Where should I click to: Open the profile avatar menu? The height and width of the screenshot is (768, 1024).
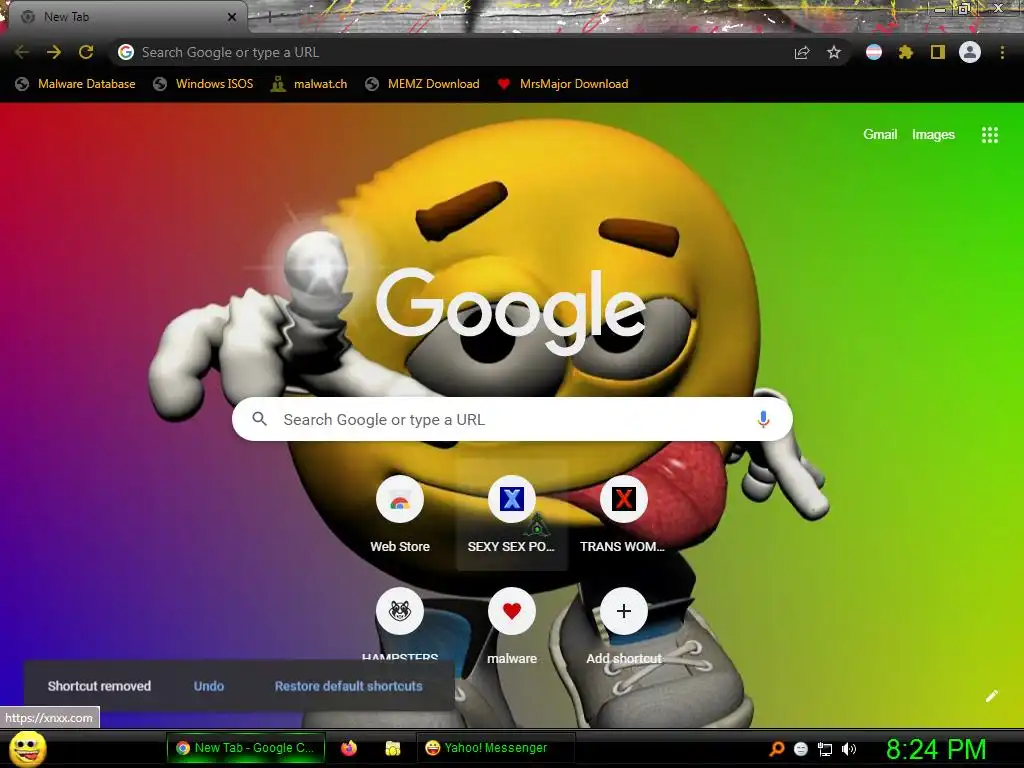click(x=970, y=52)
